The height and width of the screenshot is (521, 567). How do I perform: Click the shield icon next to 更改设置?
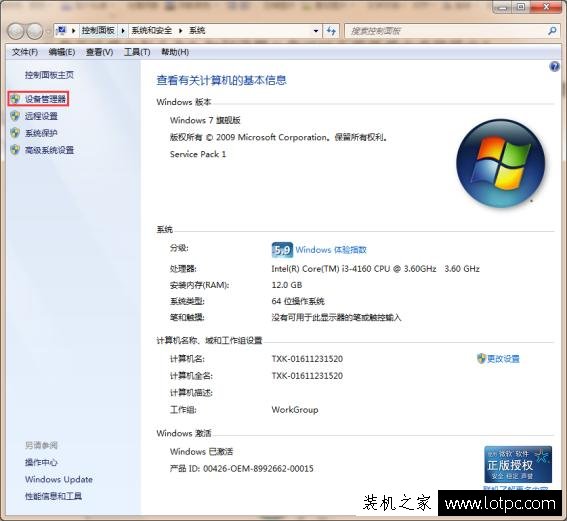[x=481, y=358]
